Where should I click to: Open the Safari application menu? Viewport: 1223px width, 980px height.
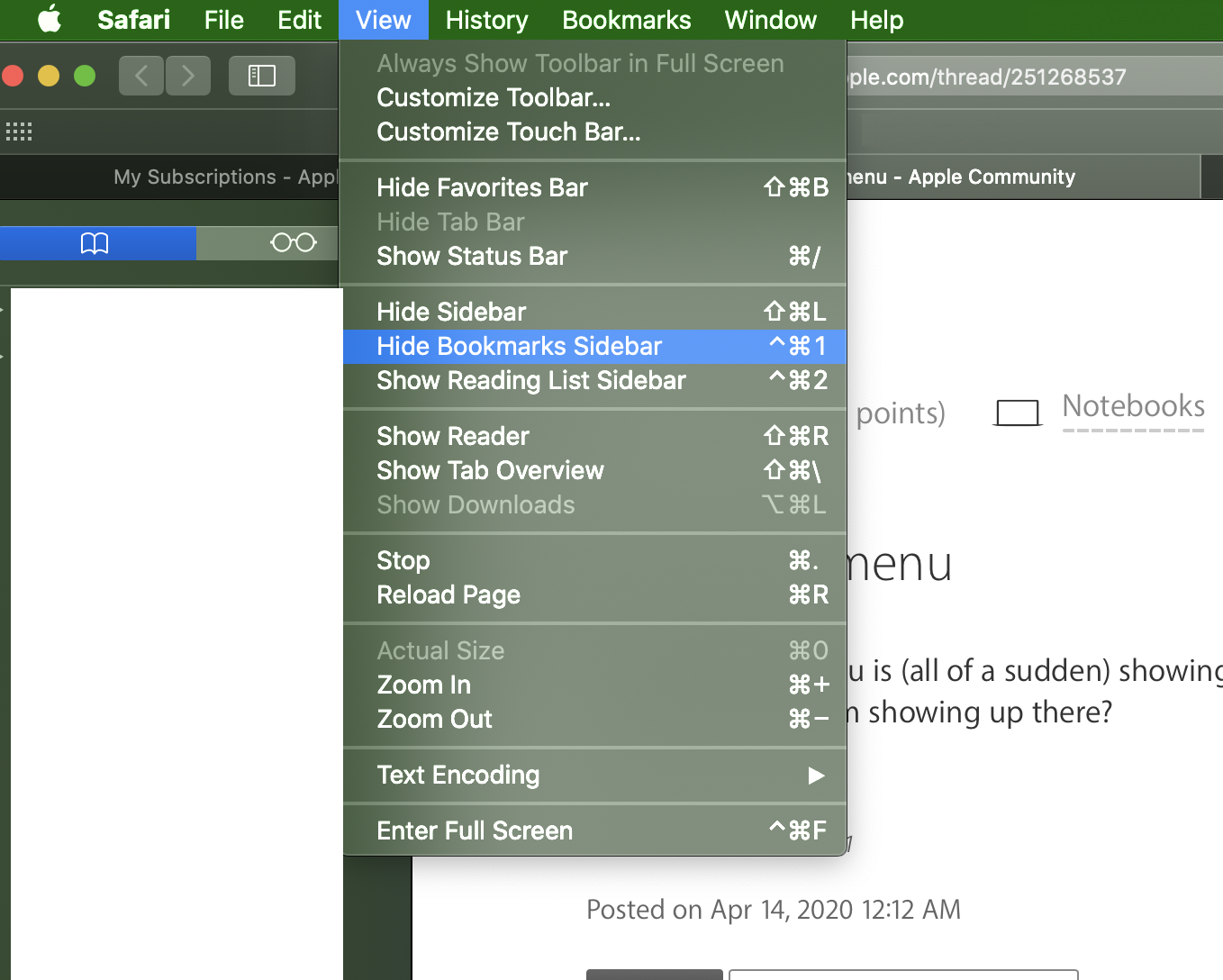pyautogui.click(x=133, y=20)
